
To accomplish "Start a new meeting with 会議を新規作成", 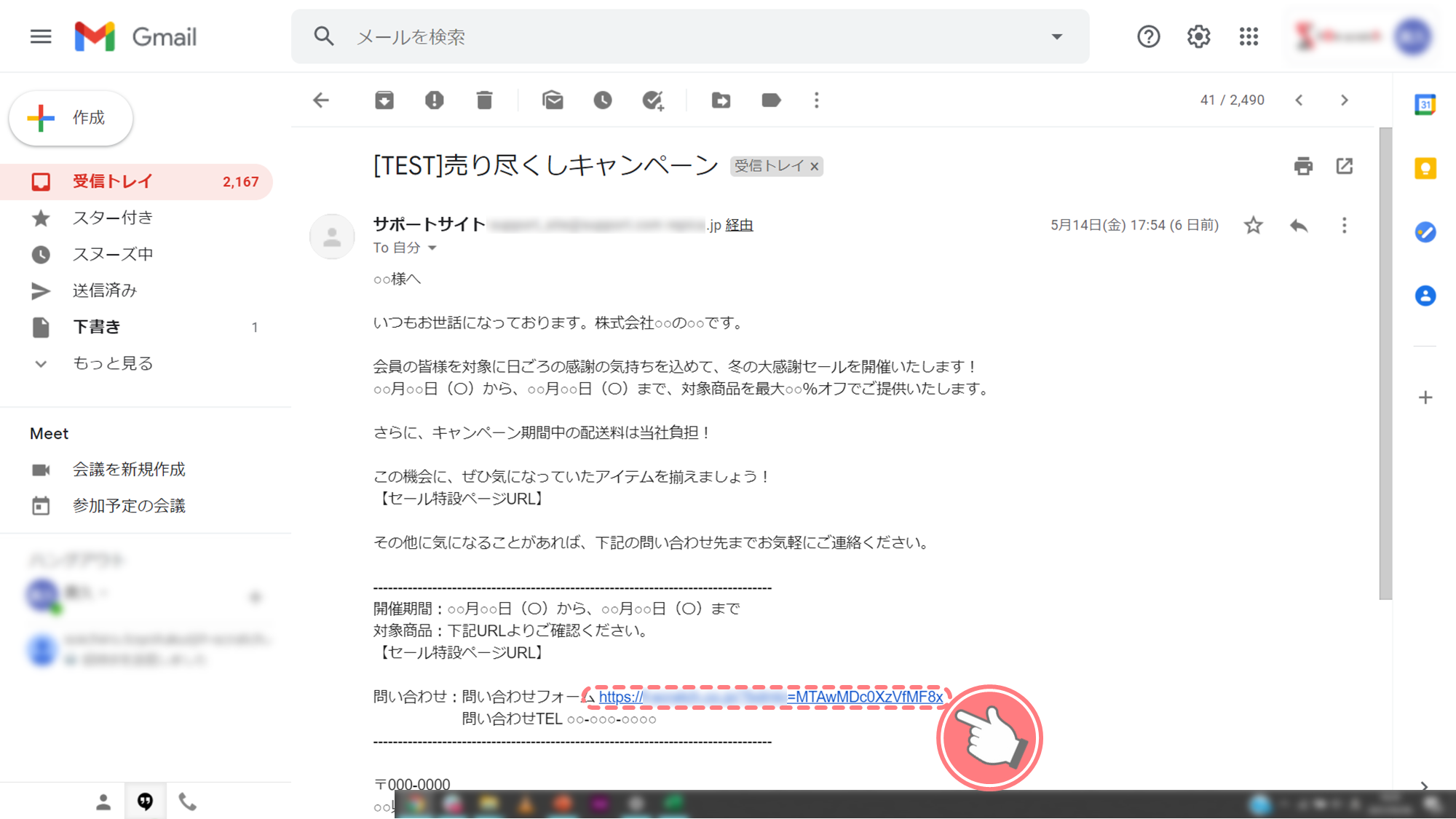I will point(129,470).
